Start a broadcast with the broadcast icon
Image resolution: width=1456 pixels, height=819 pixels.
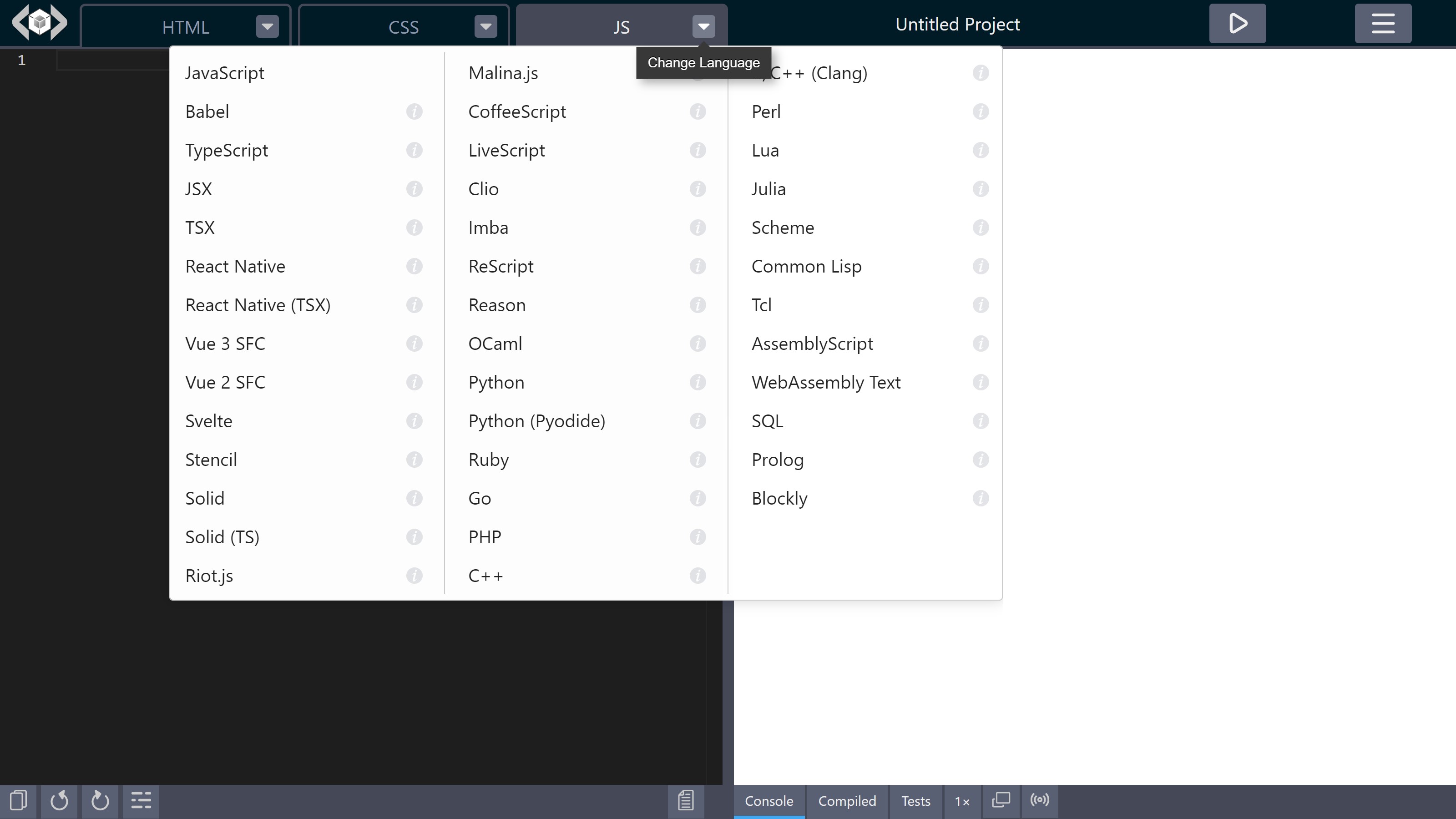click(x=1039, y=800)
